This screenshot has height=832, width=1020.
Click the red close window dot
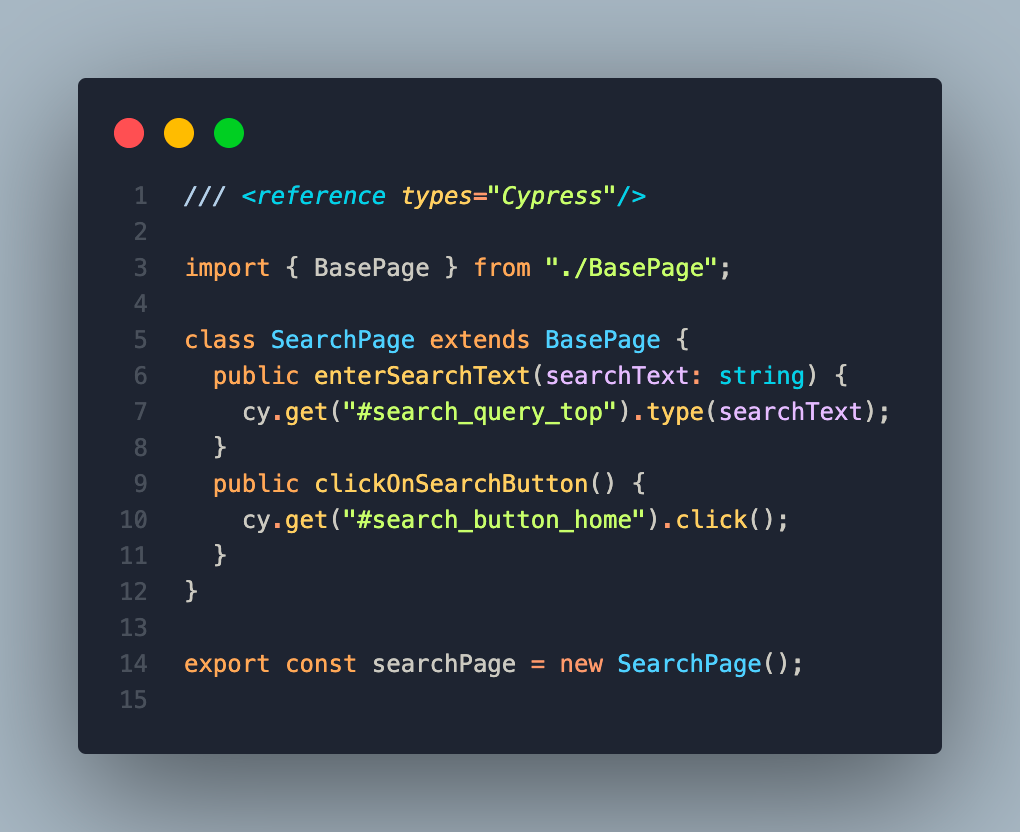(129, 133)
